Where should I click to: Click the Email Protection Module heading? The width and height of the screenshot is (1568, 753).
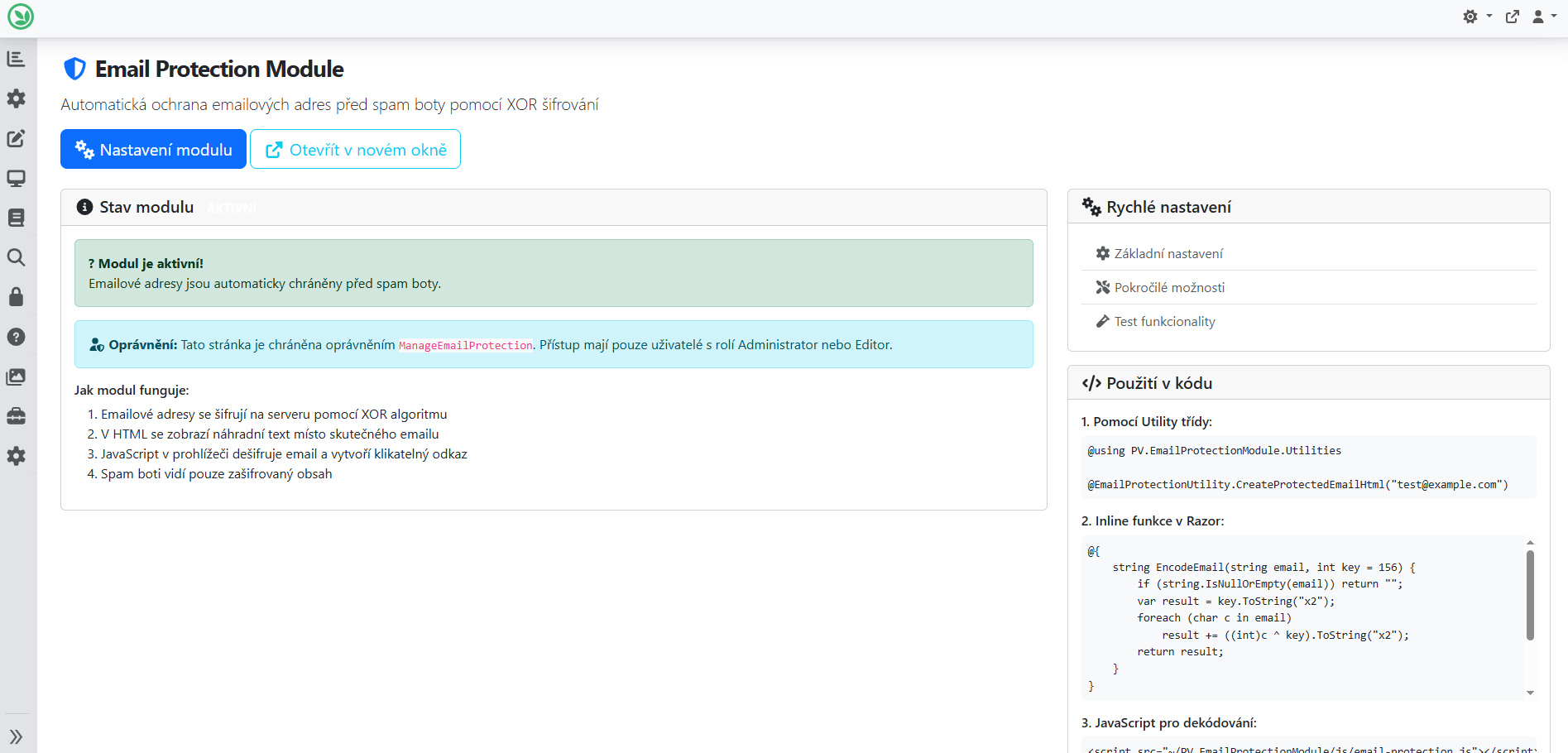pyautogui.click(x=219, y=69)
